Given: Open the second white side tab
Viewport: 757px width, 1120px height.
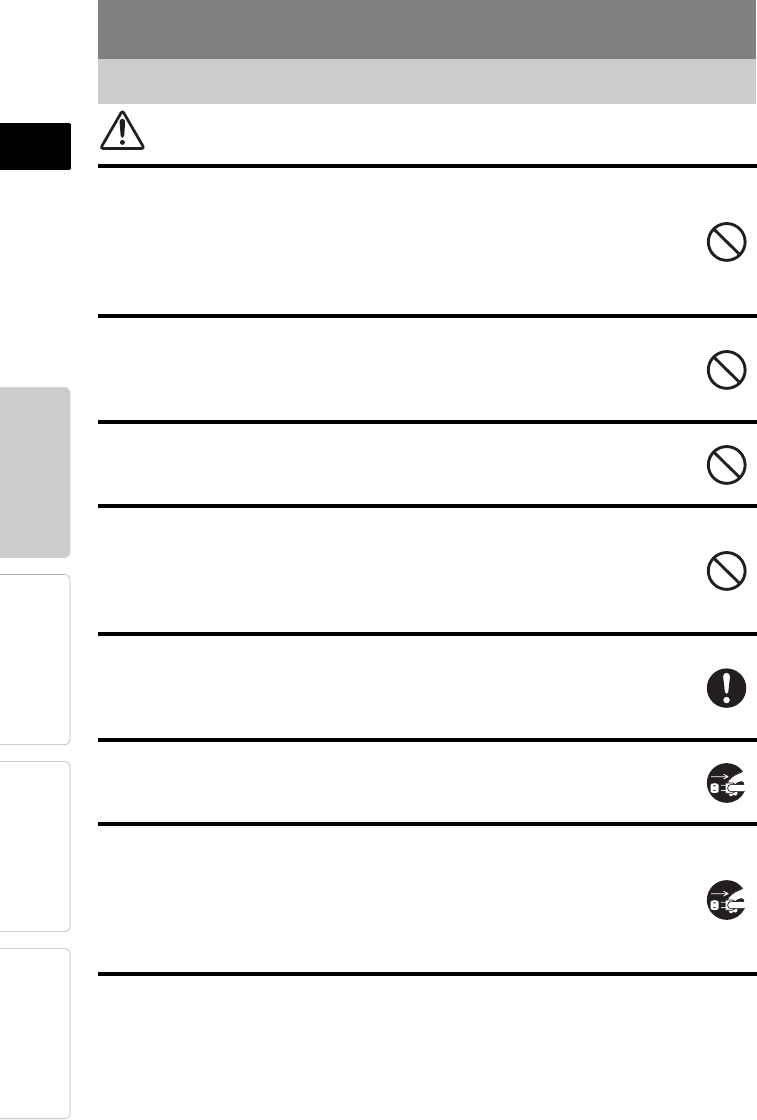Looking at the screenshot, I should tap(35, 846).
